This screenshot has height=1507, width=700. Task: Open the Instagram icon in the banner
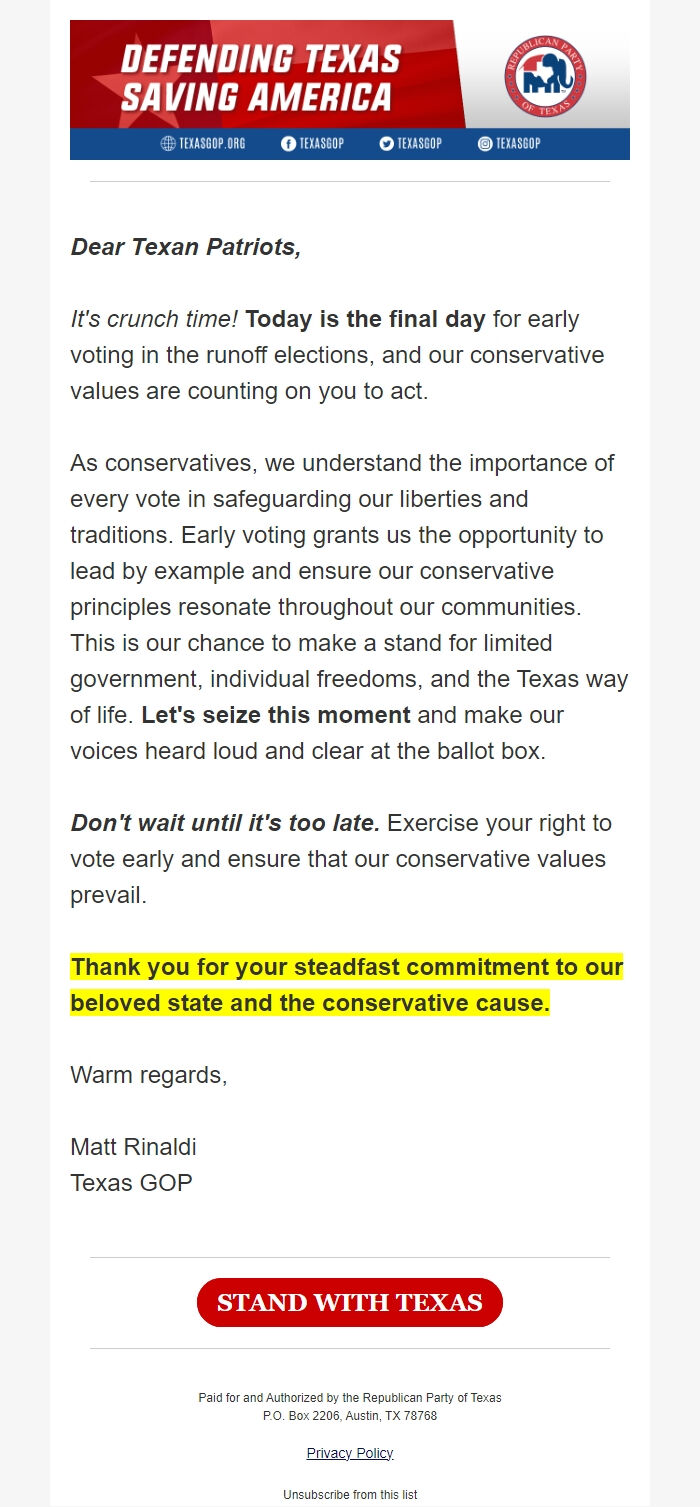pyautogui.click(x=485, y=144)
